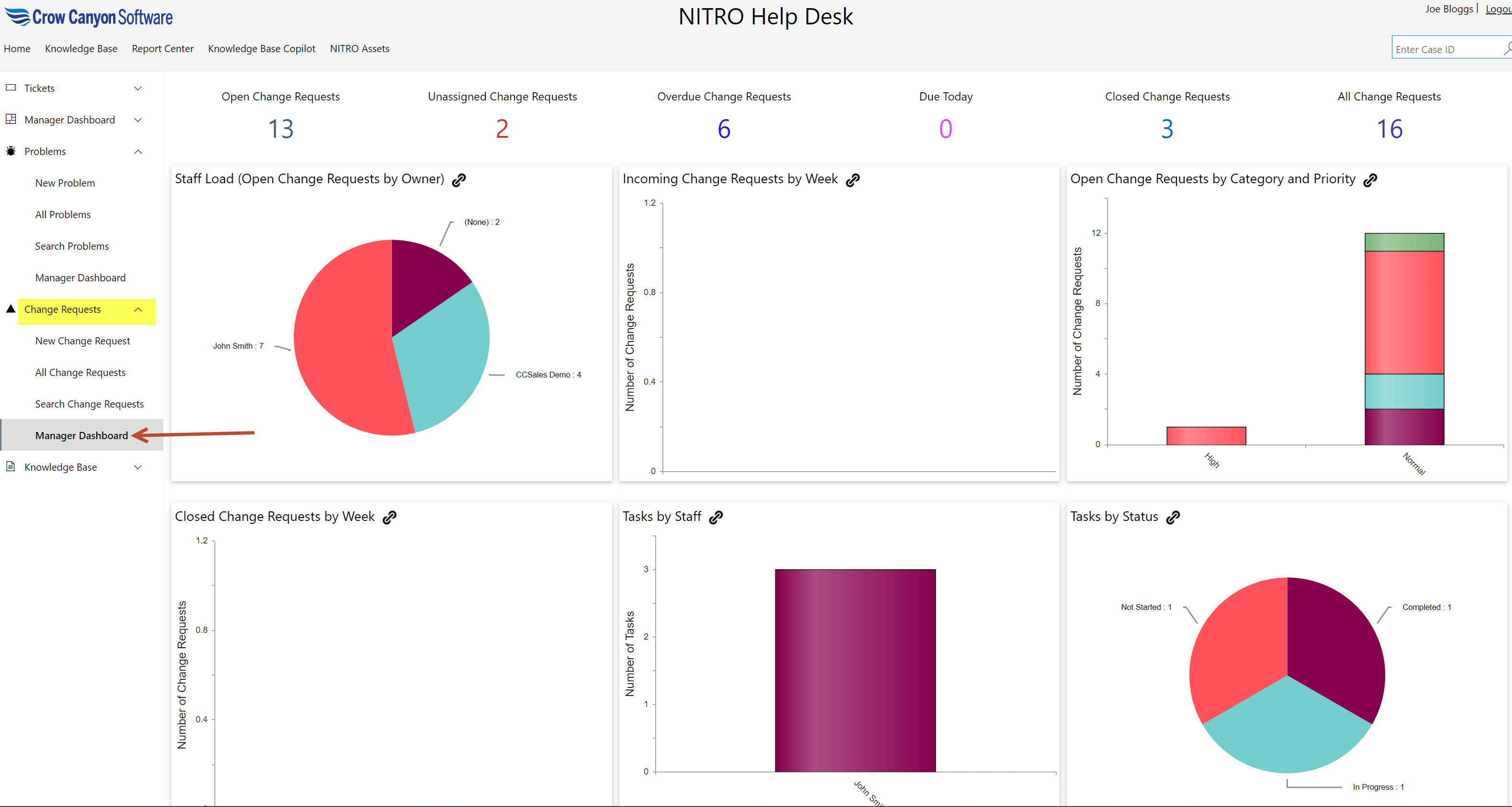Select New Change Request in sidebar

click(x=82, y=341)
